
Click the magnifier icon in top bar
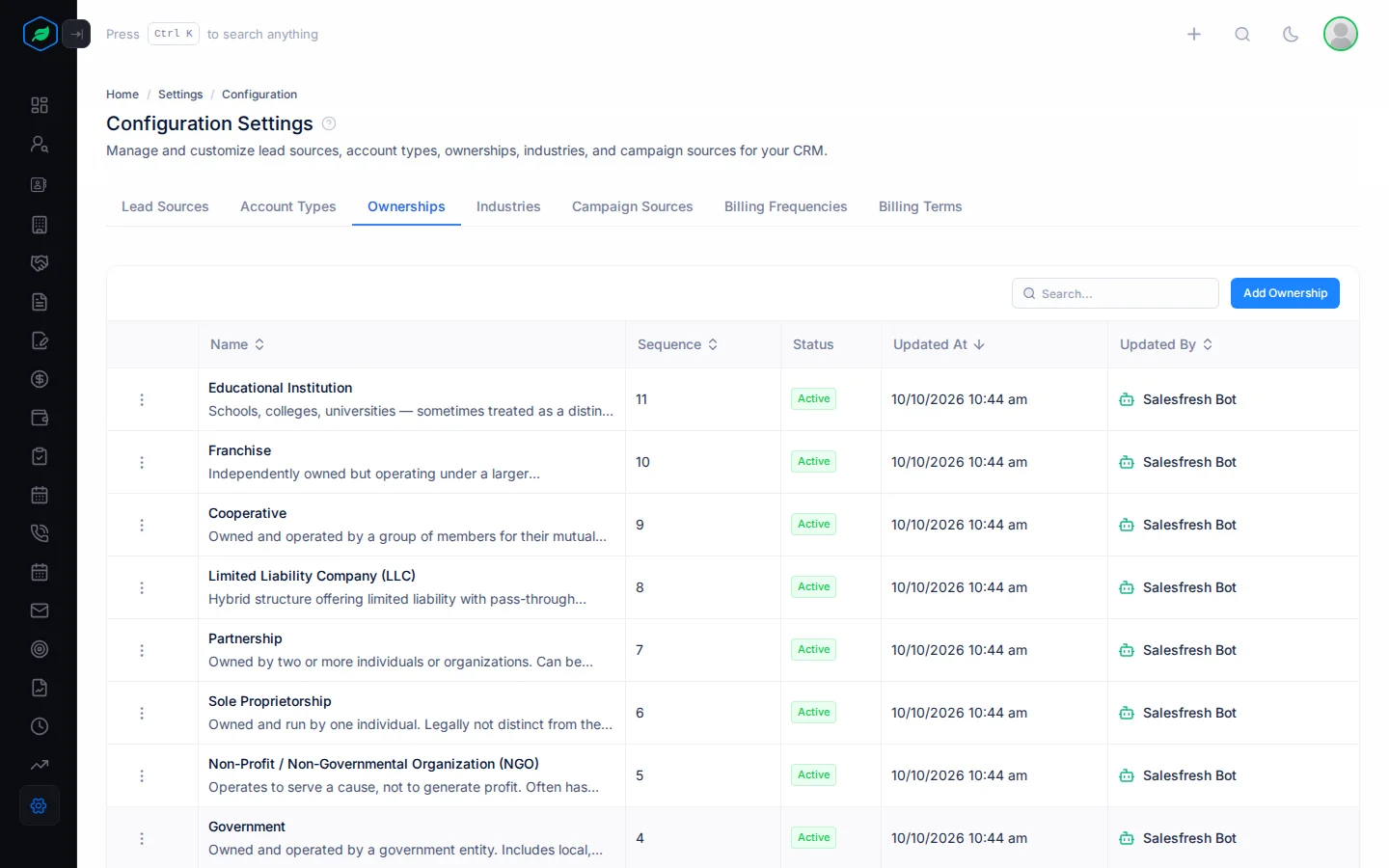click(x=1242, y=34)
